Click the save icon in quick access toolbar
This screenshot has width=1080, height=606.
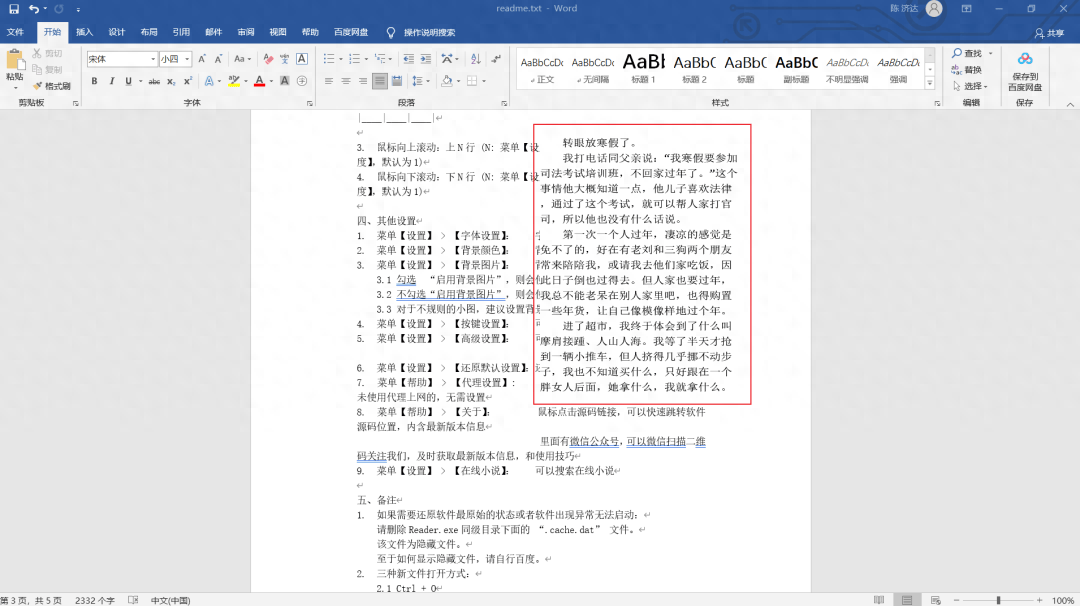point(14,9)
